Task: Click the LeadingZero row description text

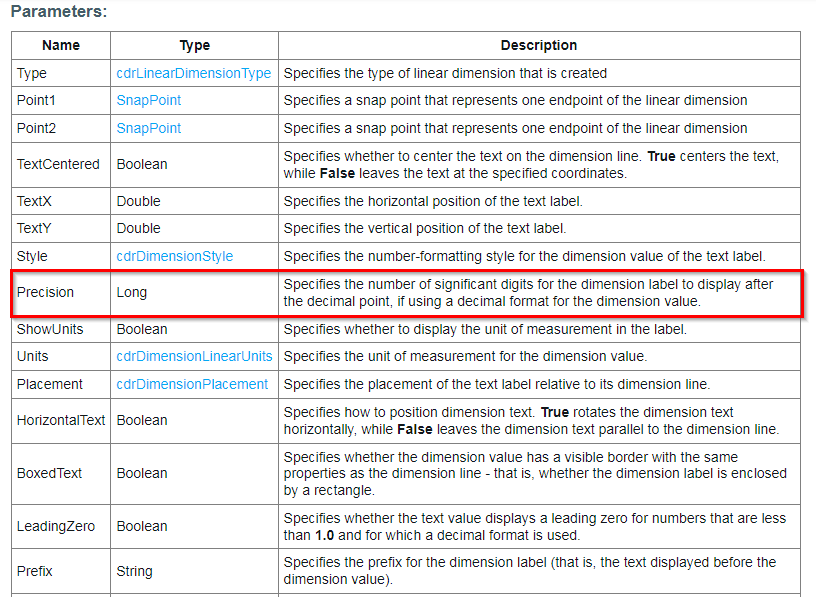Action: (x=534, y=526)
